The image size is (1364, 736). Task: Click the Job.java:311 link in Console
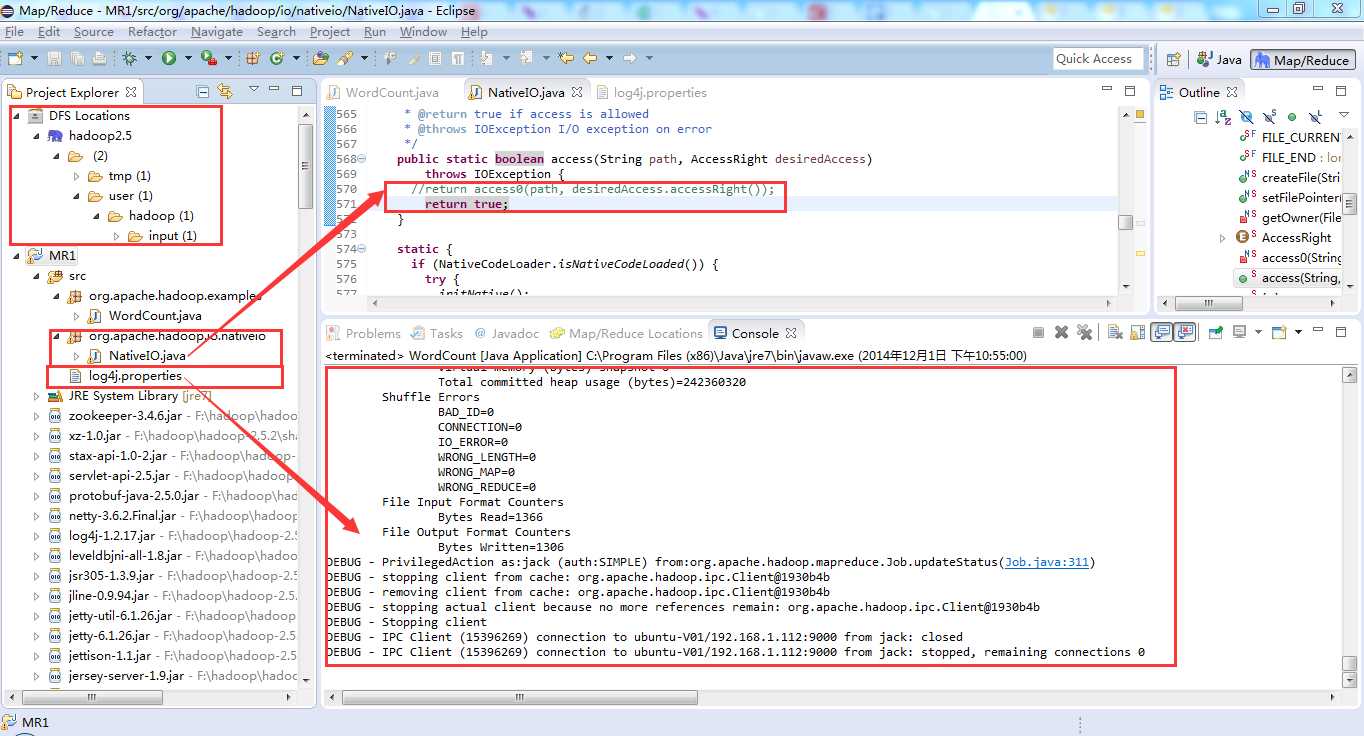(x=1047, y=562)
